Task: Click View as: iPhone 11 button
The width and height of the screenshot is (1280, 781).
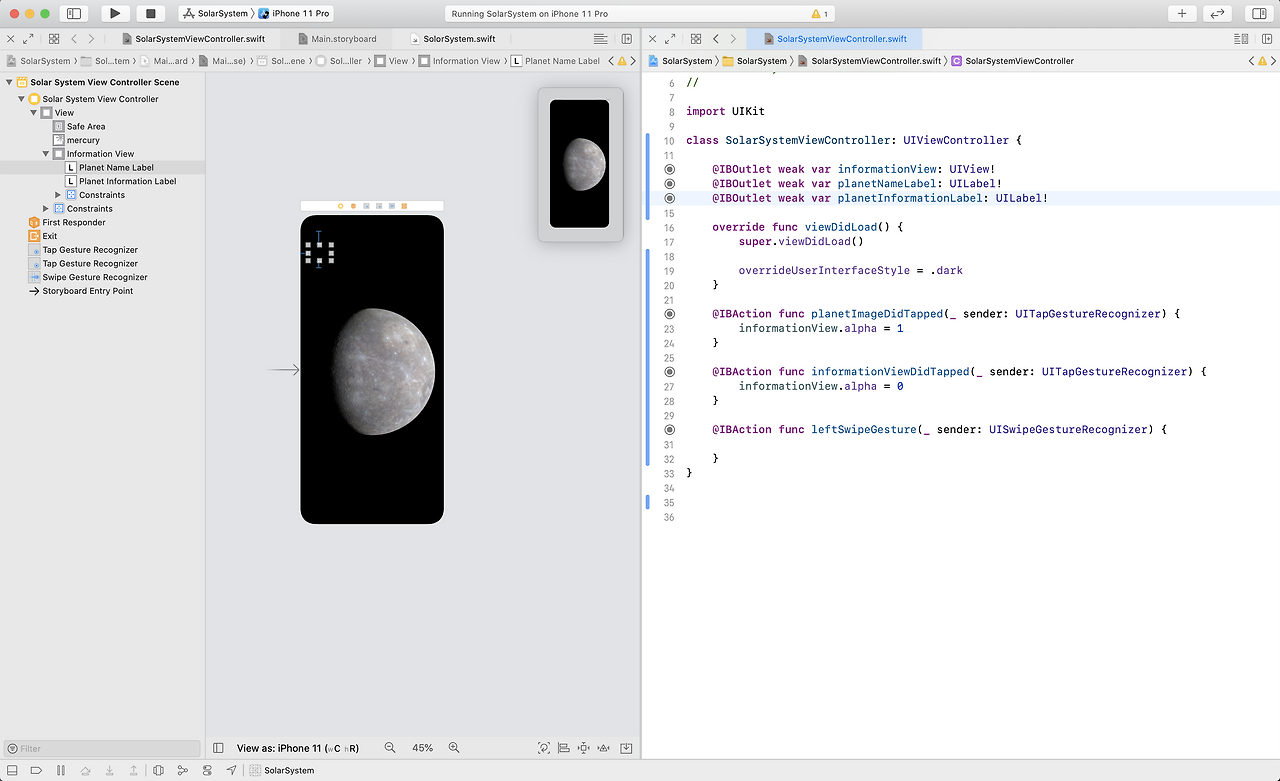Action: (x=298, y=748)
